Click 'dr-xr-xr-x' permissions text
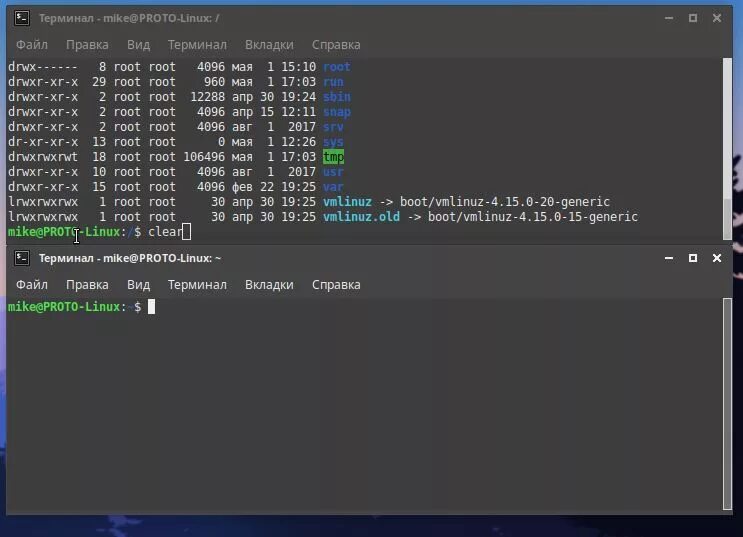Image resolution: width=743 pixels, height=537 pixels. click(43, 142)
